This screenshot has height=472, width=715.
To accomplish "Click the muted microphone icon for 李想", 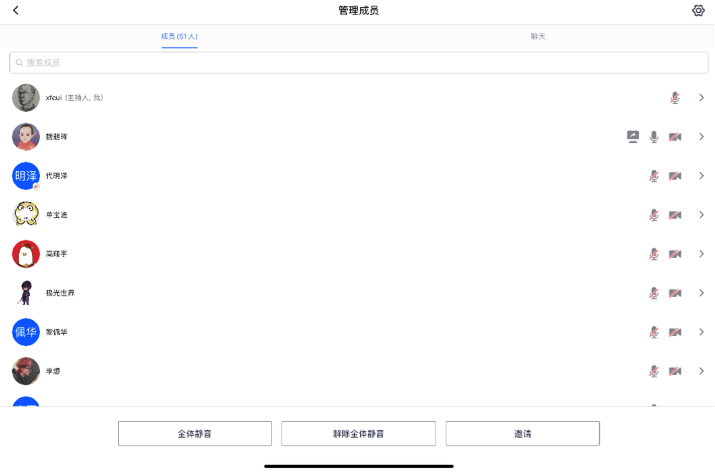I will (x=654, y=371).
